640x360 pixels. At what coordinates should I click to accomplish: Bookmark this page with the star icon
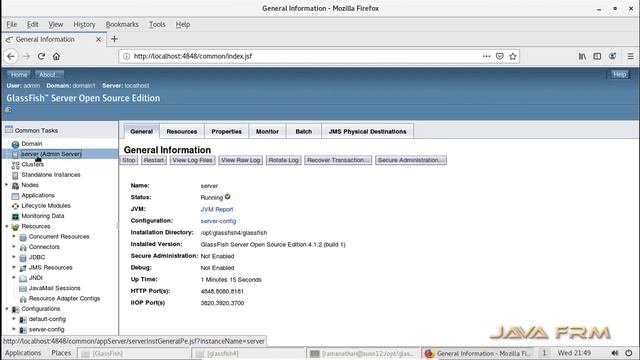[513, 56]
